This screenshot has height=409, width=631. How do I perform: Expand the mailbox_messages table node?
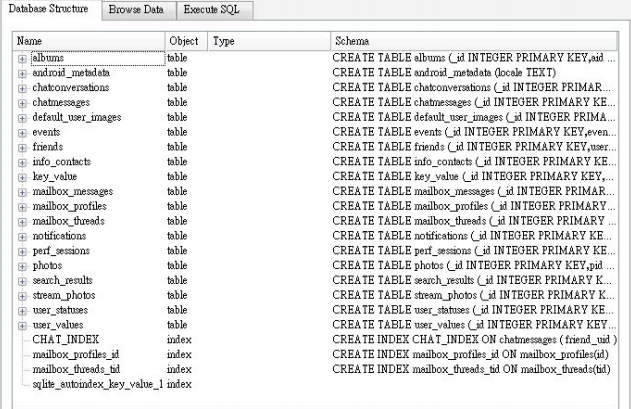[x=22, y=191]
